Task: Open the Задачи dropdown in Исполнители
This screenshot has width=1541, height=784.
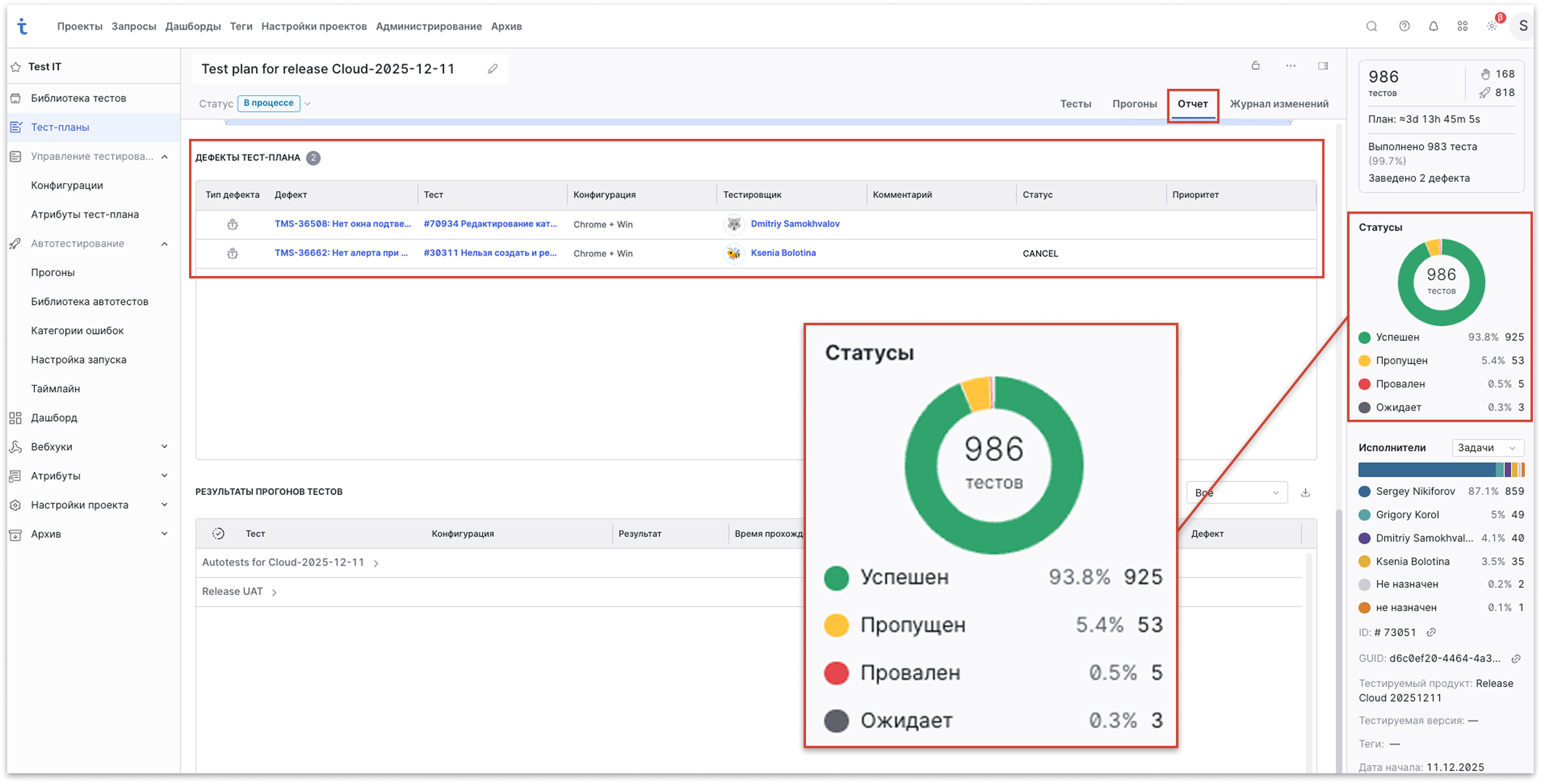Action: point(1487,447)
